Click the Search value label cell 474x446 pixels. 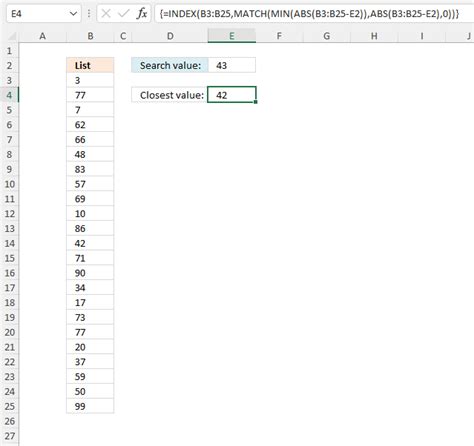coord(170,65)
